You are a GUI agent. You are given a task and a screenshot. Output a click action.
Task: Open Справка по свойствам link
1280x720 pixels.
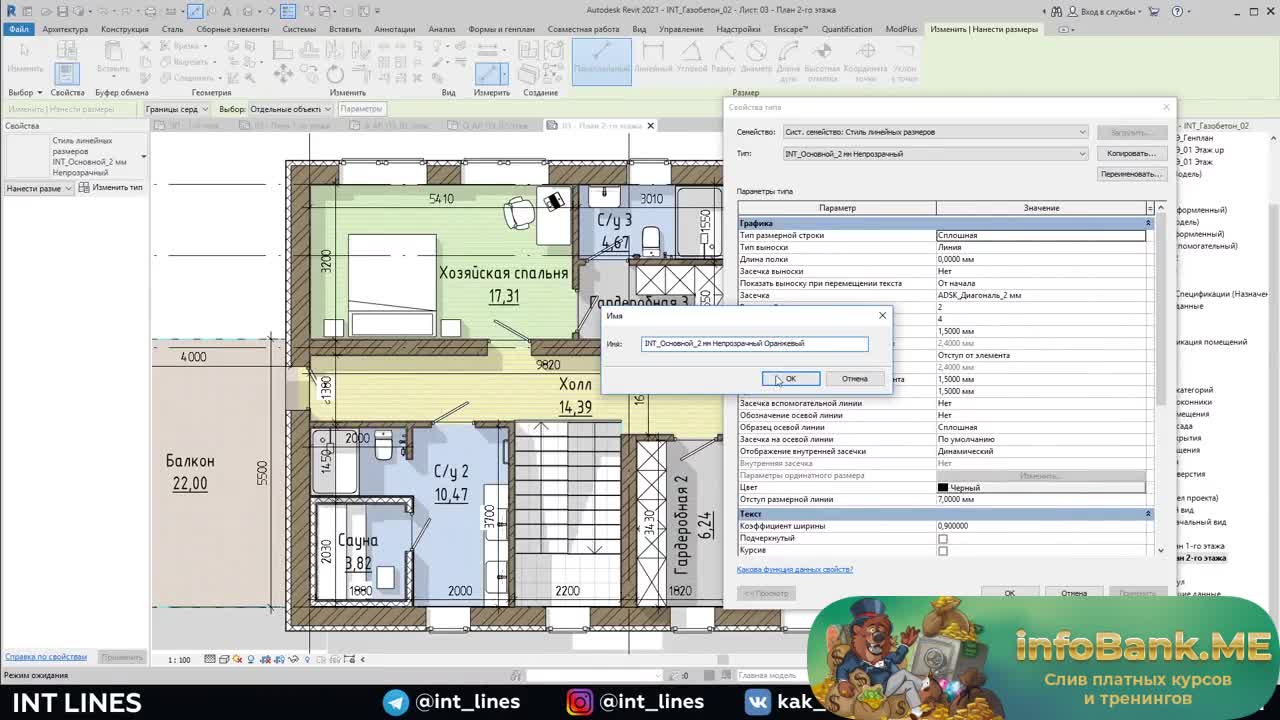46,657
